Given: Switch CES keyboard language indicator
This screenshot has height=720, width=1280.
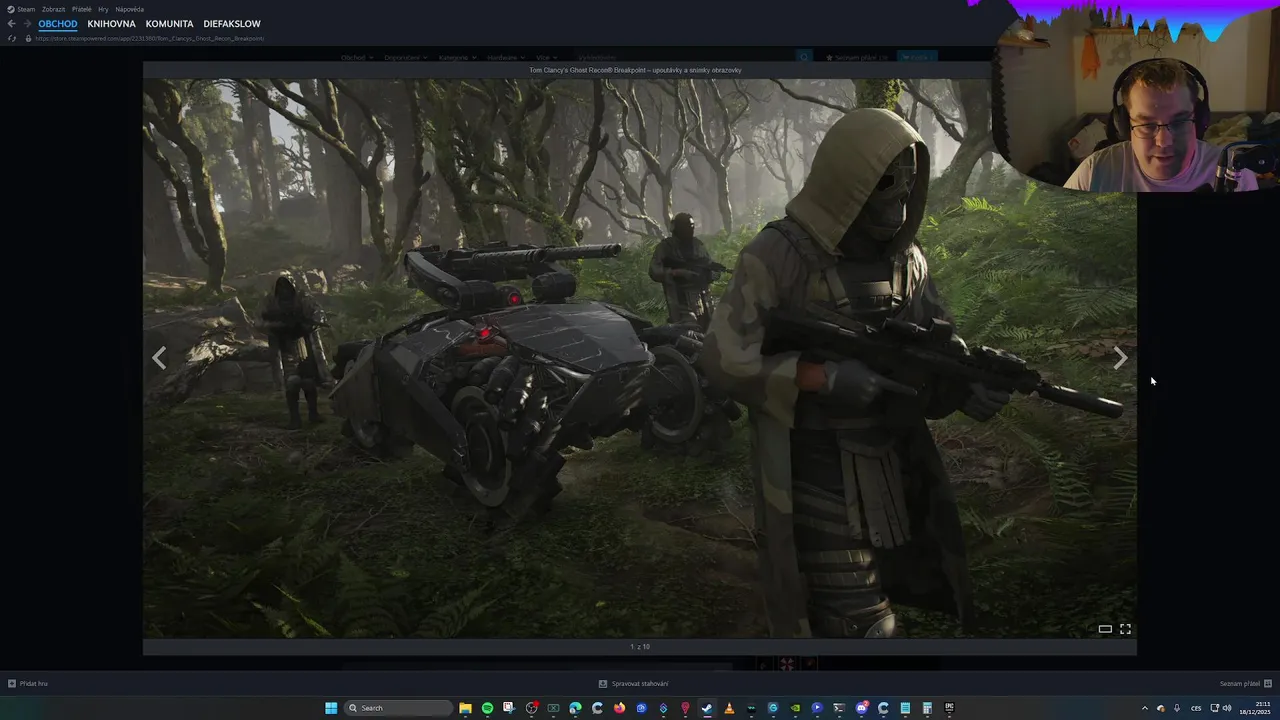Looking at the screenshot, I should tap(1196, 708).
